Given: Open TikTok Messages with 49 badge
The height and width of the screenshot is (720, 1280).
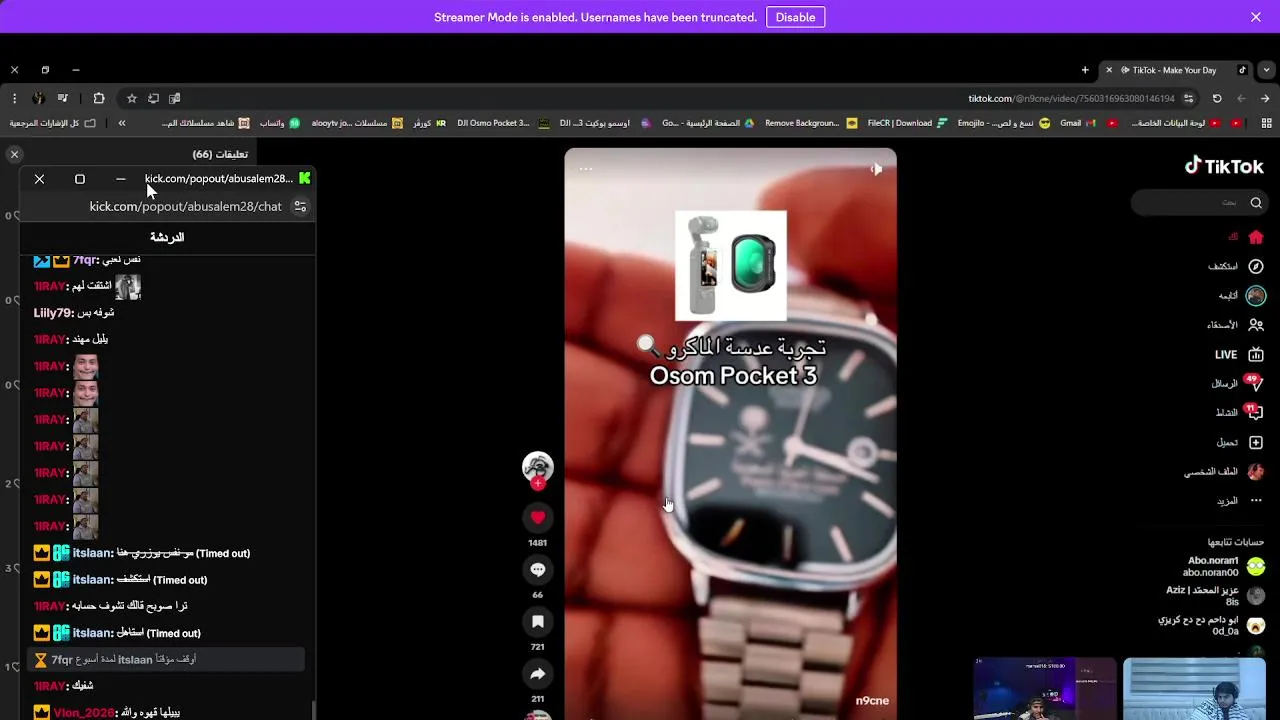Looking at the screenshot, I should coord(1254,383).
